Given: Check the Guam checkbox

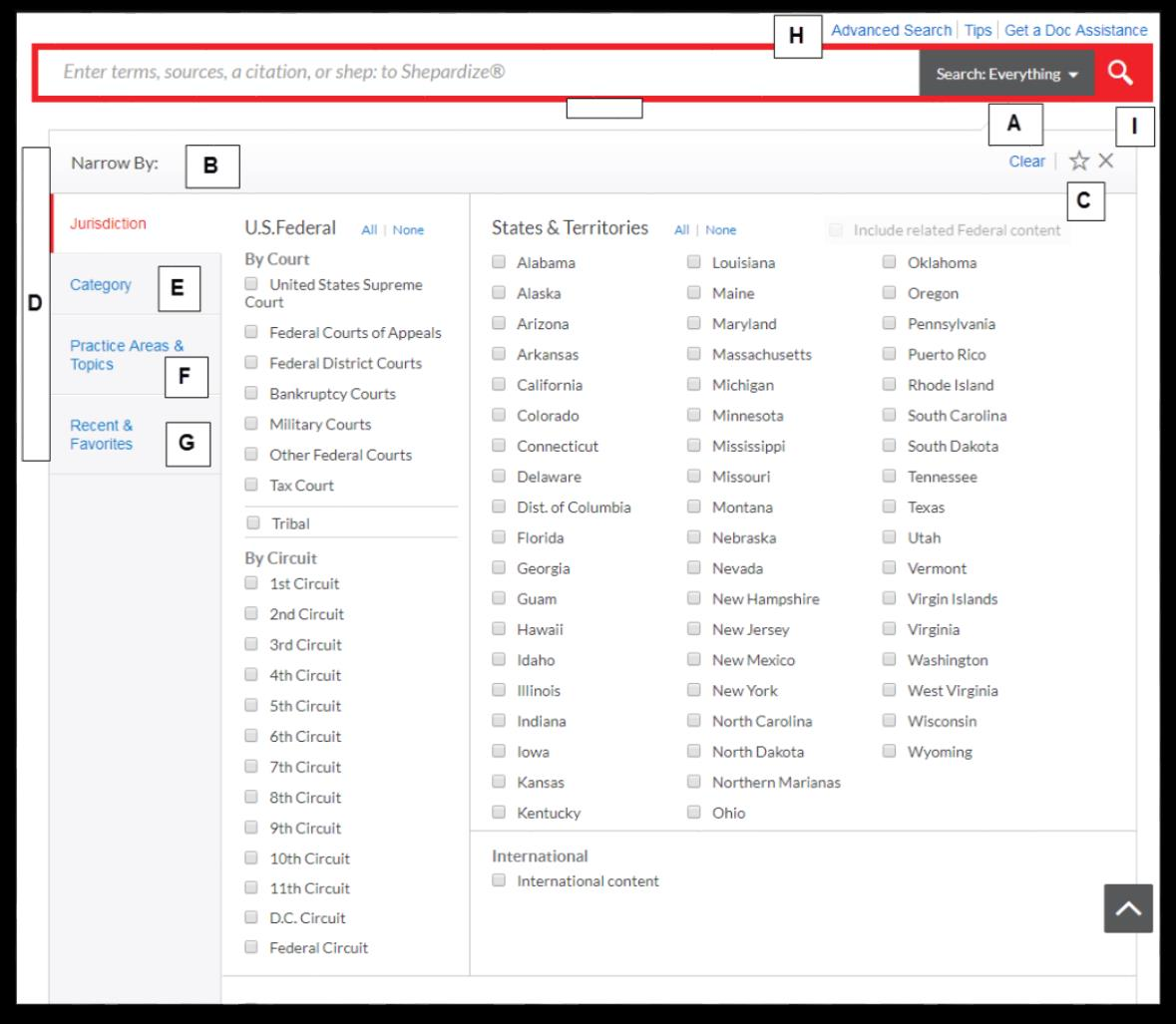Looking at the screenshot, I should (x=499, y=598).
